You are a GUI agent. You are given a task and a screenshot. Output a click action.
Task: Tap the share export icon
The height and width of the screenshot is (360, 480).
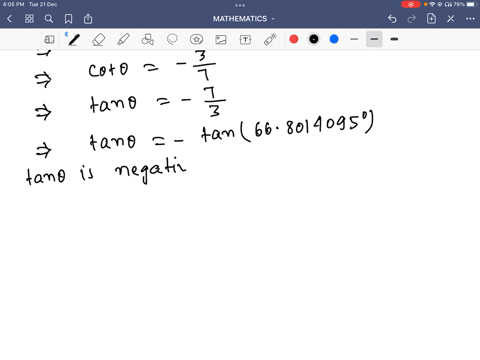click(88, 19)
